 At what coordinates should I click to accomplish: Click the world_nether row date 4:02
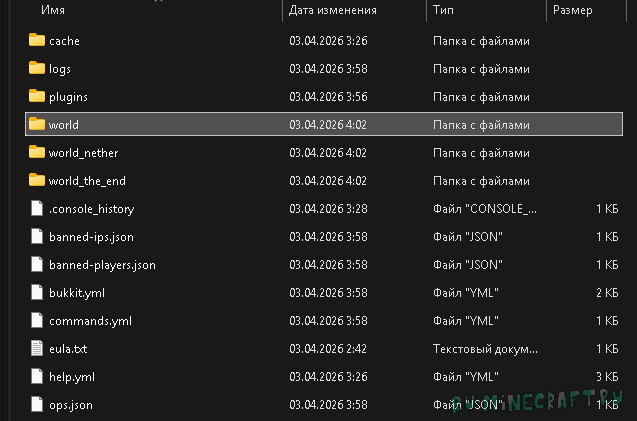click(328, 153)
